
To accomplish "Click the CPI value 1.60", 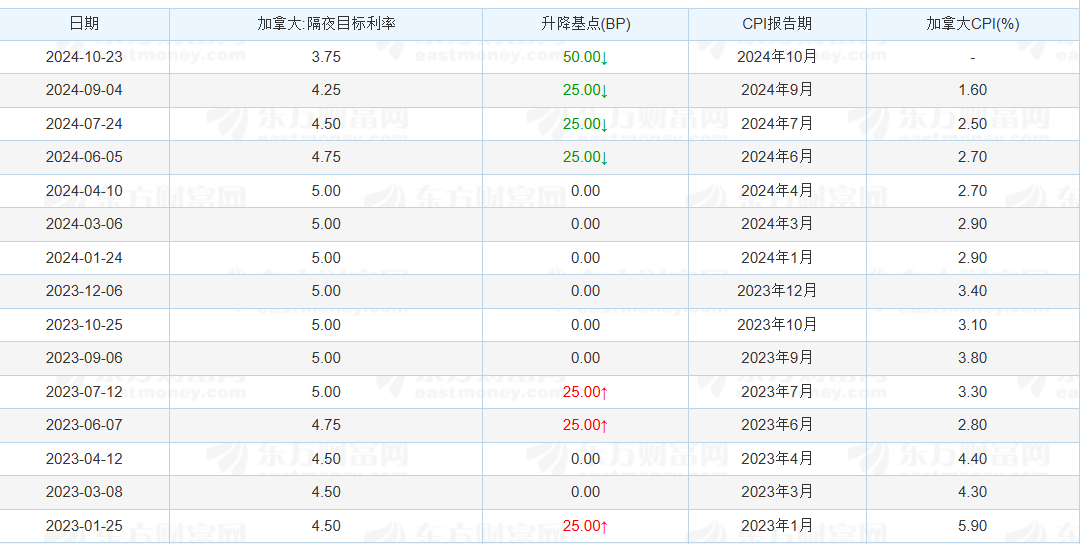I will point(972,91).
